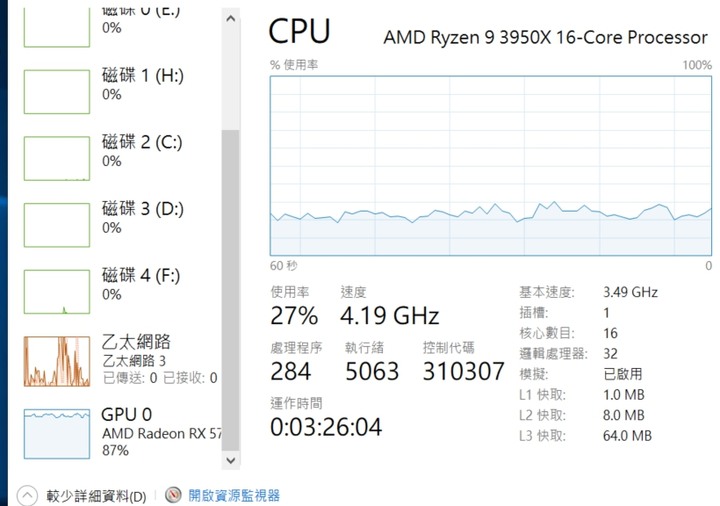Click the sidebar scrollbar thumb
This screenshot has width=720, height=506.
231,290
